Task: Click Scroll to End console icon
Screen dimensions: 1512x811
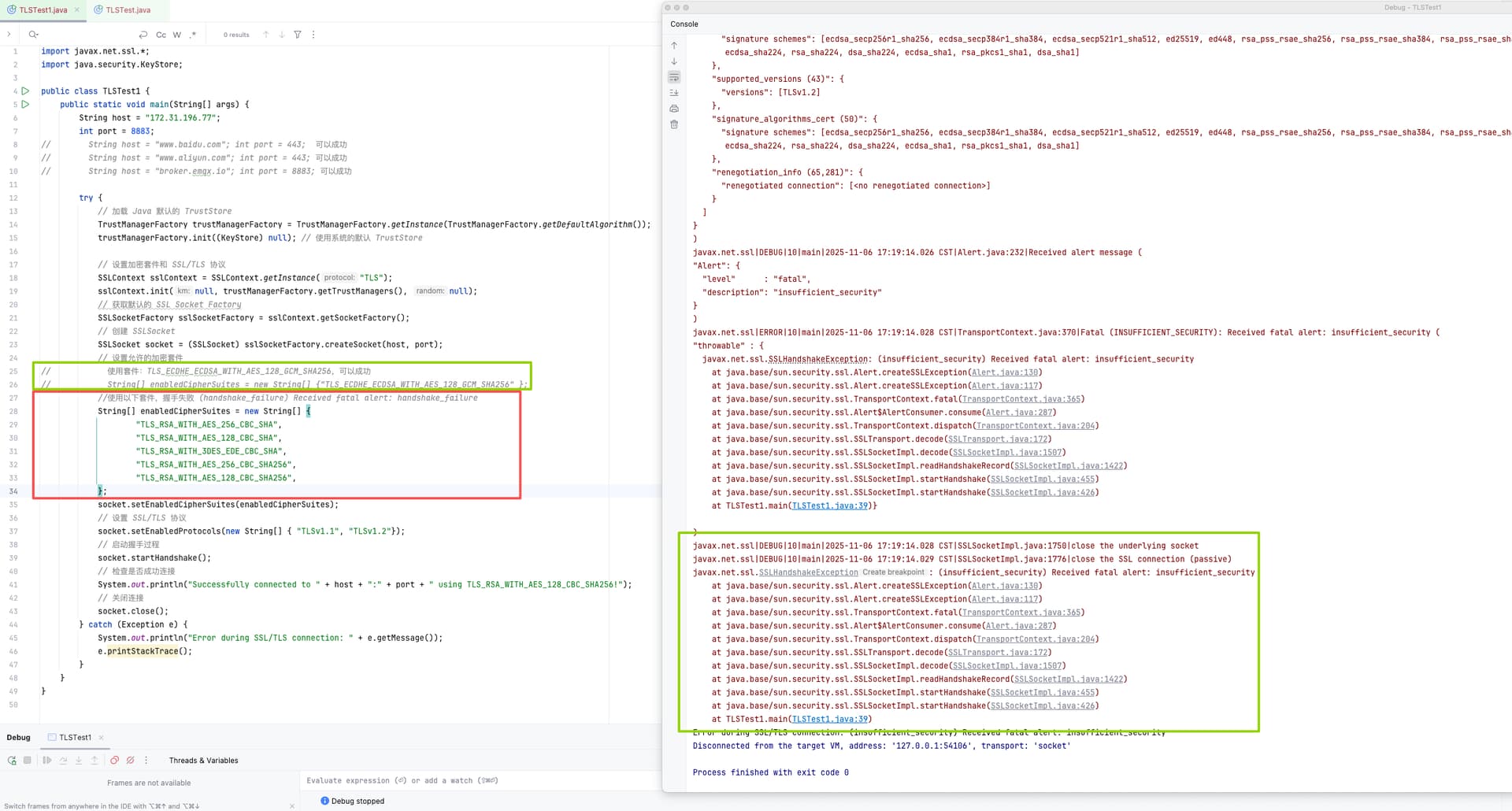Action: click(674, 93)
